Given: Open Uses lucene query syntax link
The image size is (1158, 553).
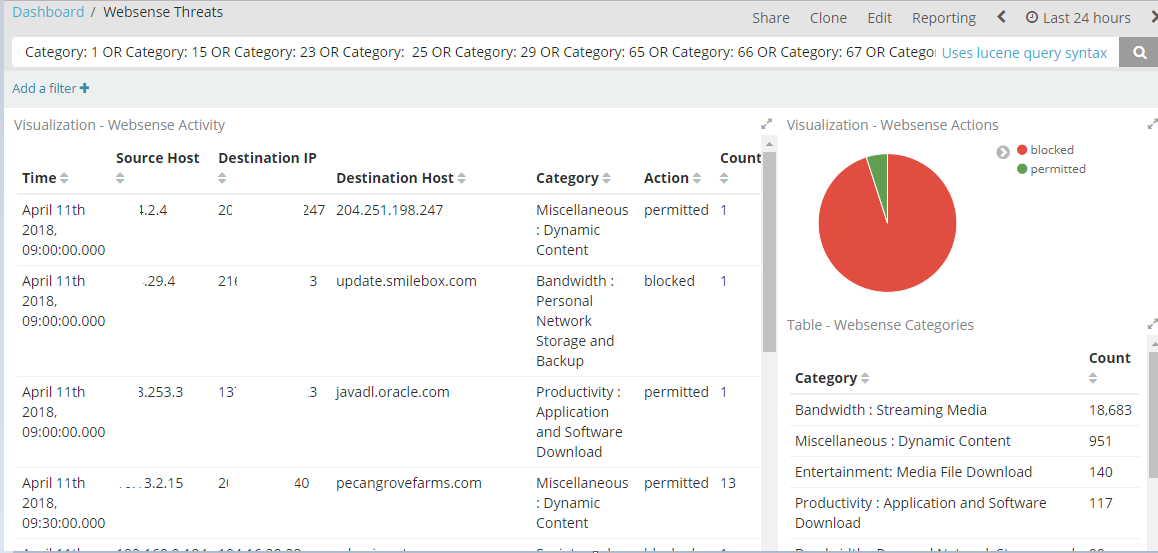Looking at the screenshot, I should click(1024, 52).
